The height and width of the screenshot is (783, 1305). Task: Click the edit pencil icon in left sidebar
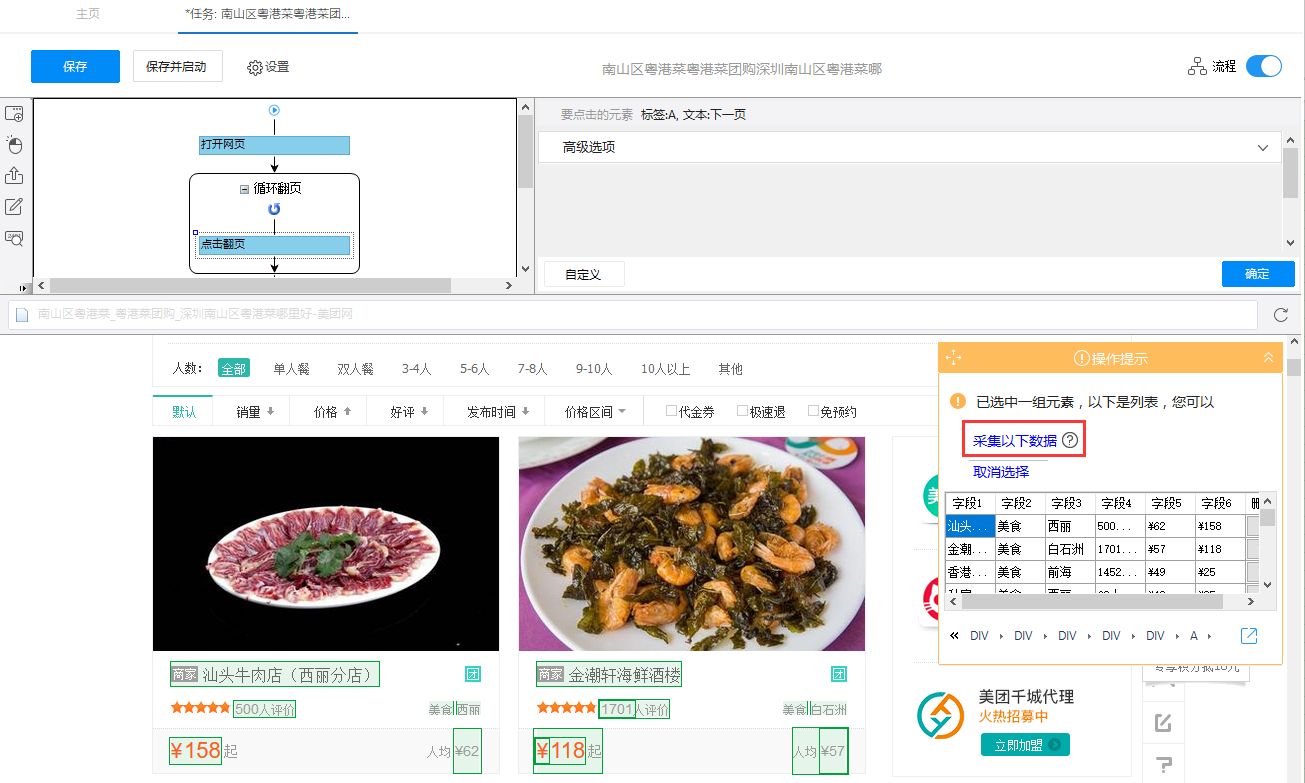coord(14,207)
